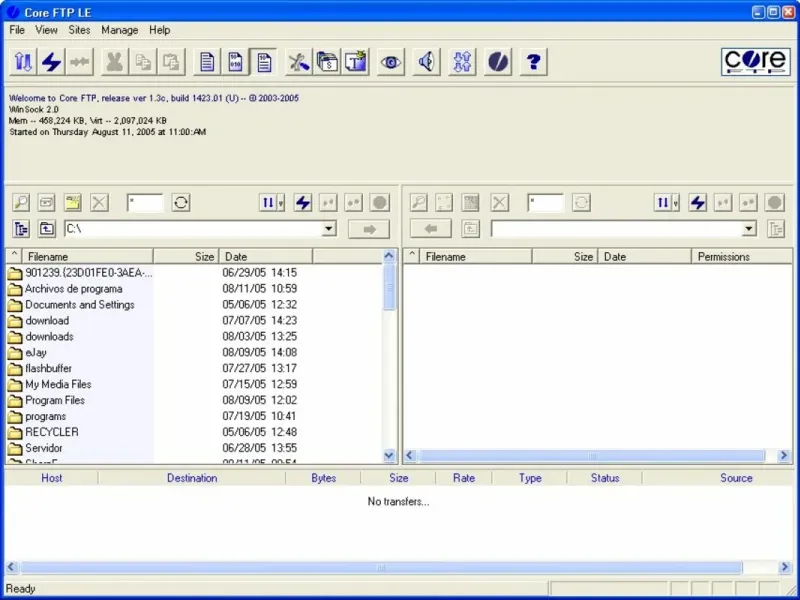This screenshot has width=800, height=600.
Task: Expand the remote pane transfer arrows dropdown
Action: coord(676,203)
